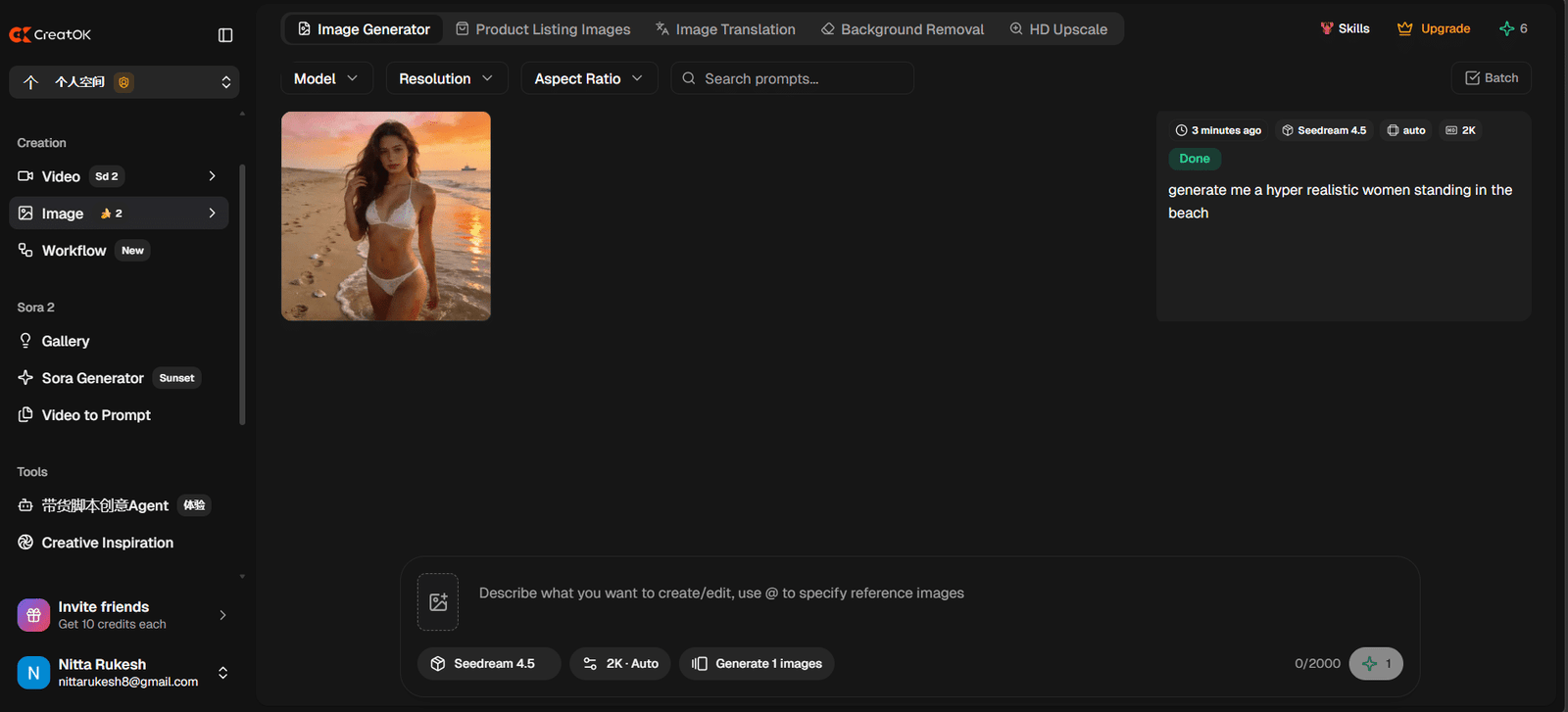
Task: Click the Generate 1 images button
Action: [x=757, y=664]
